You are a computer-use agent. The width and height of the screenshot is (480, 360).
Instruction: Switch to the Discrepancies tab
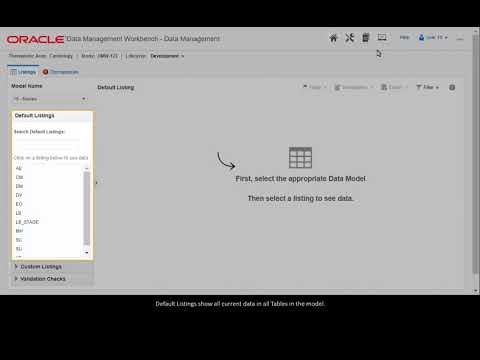point(61,72)
